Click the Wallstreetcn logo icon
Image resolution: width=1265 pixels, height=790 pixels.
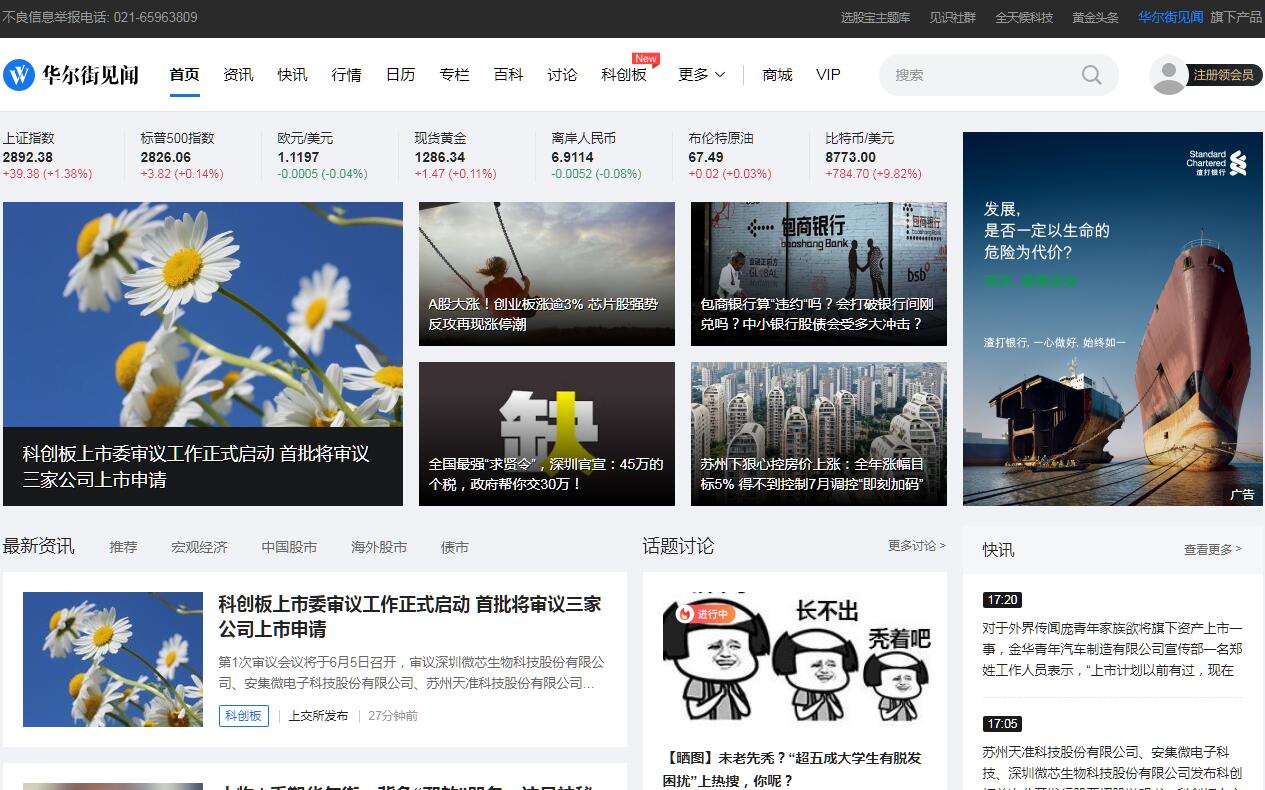19,75
